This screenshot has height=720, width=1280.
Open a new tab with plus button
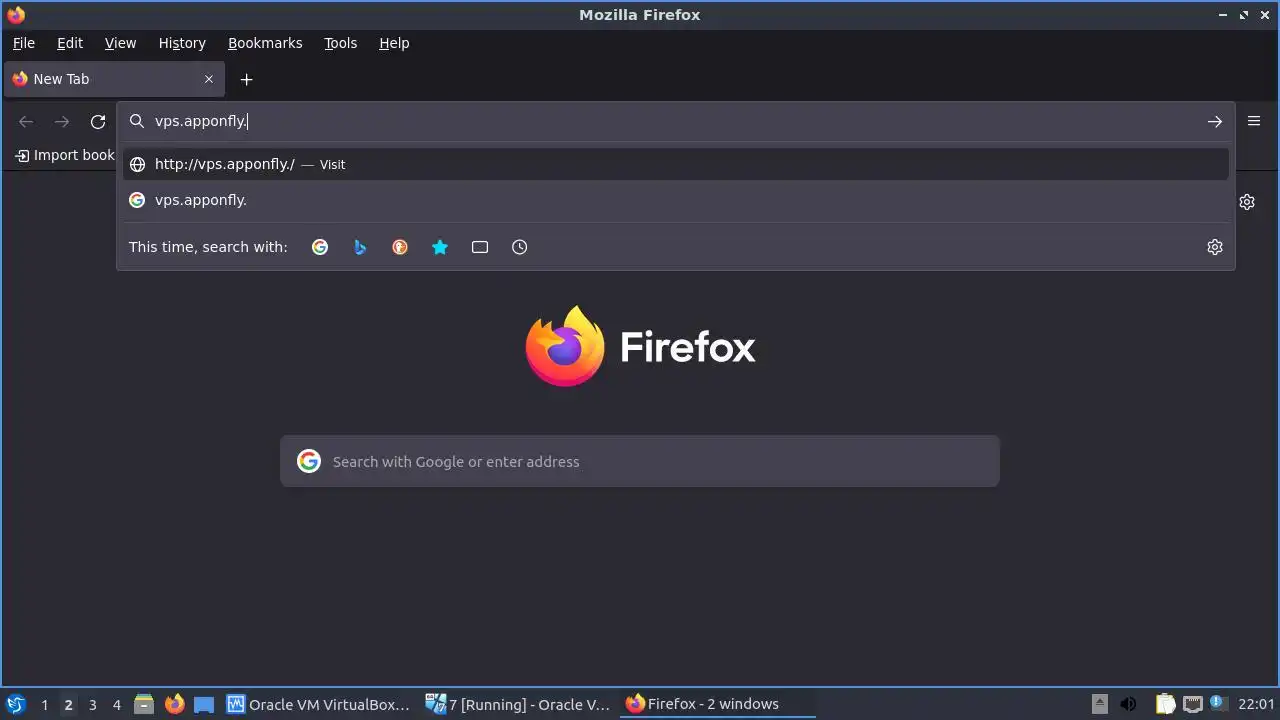tap(247, 79)
